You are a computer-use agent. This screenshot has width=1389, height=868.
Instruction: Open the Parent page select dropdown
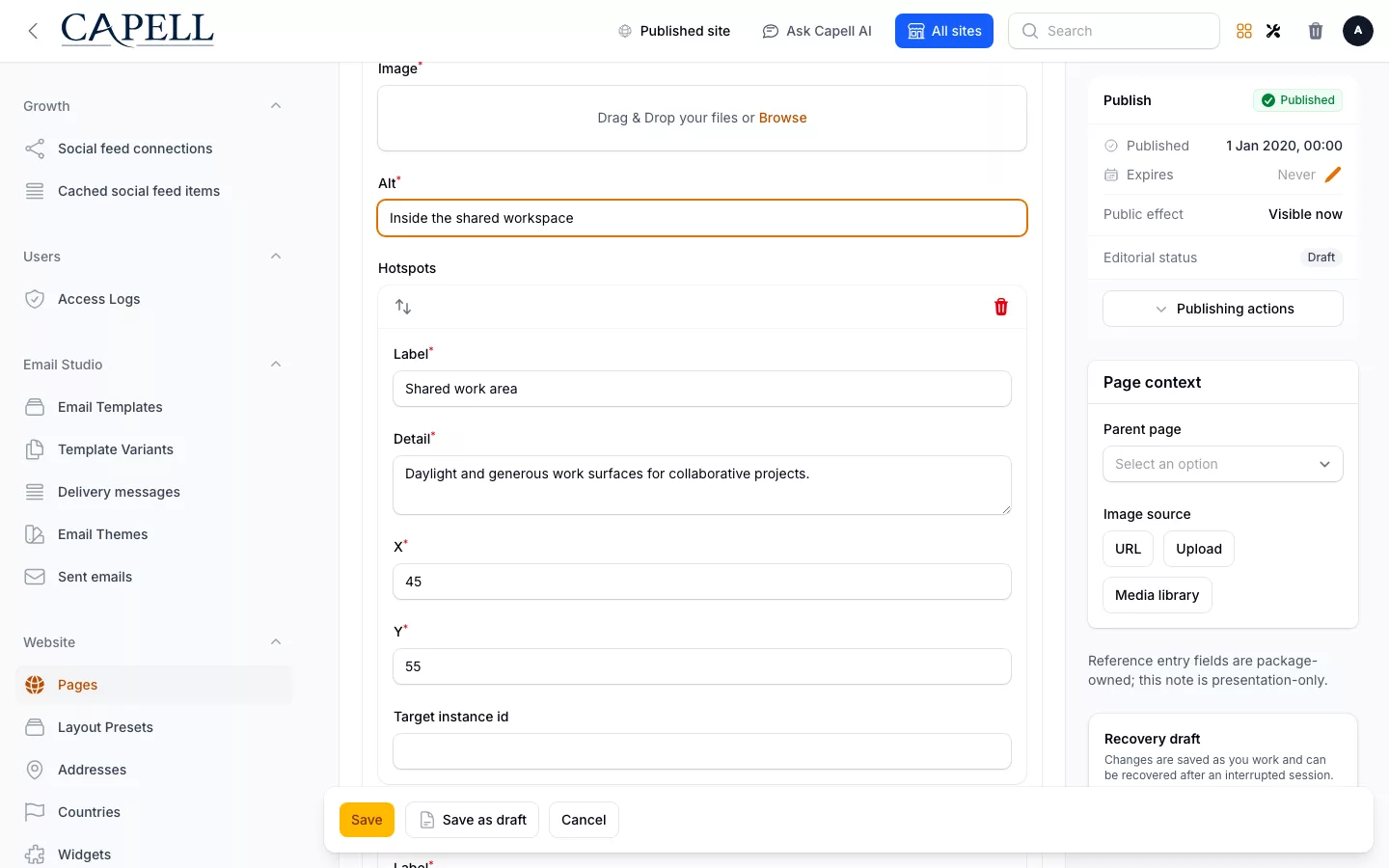tap(1223, 464)
